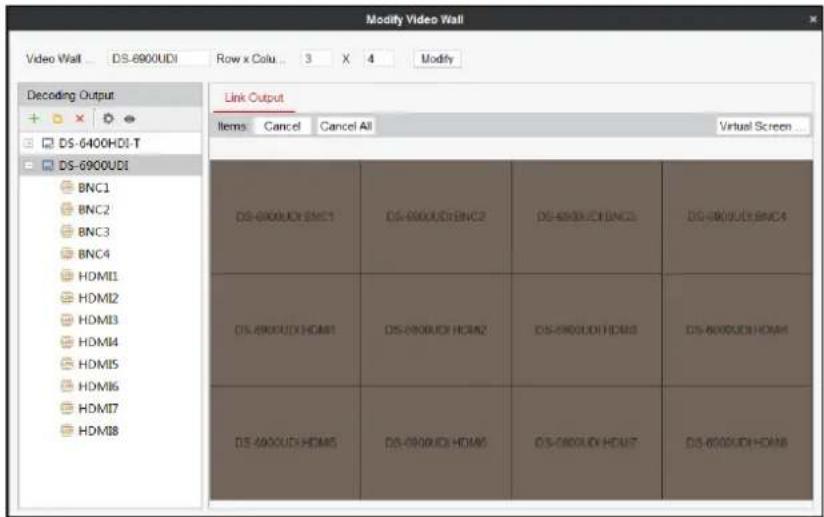Click the Video Wall name field
824x517 pixels.
(x=158, y=59)
